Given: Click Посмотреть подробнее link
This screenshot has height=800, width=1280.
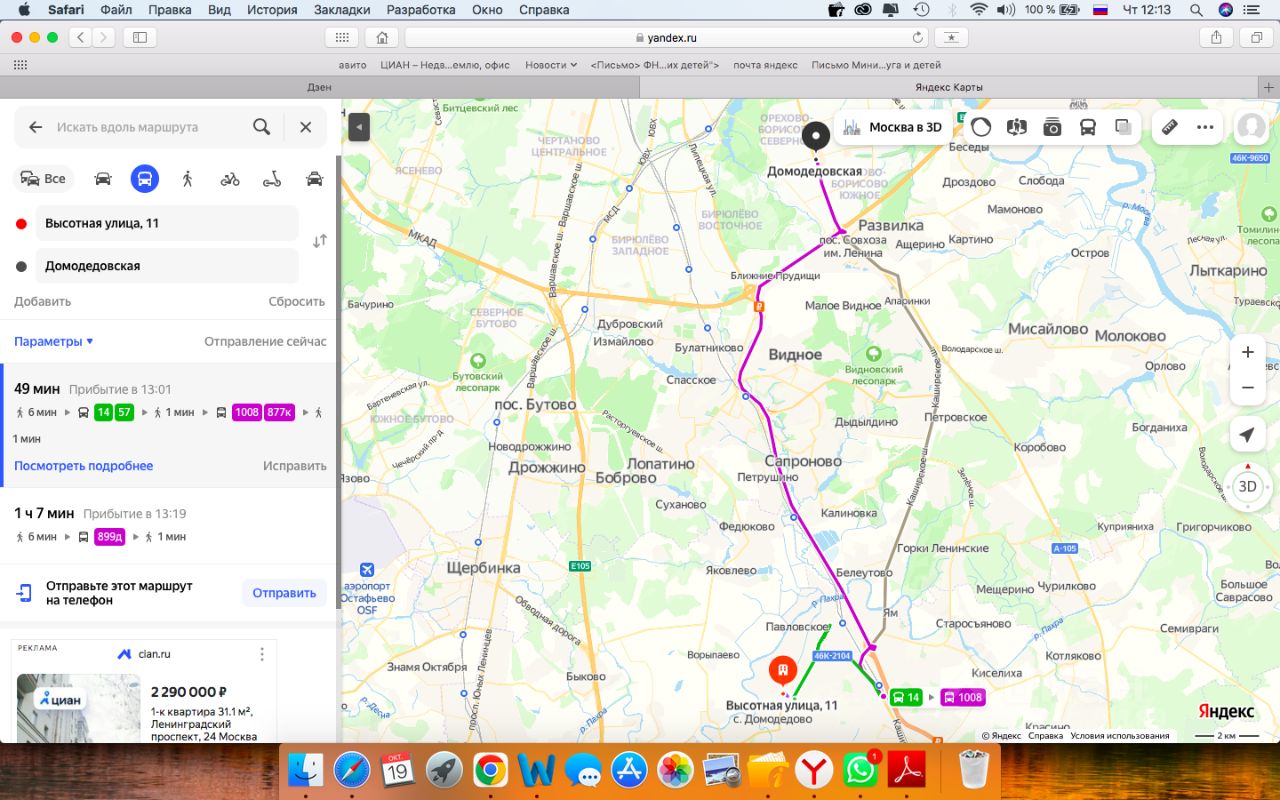Looking at the screenshot, I should point(84,466).
